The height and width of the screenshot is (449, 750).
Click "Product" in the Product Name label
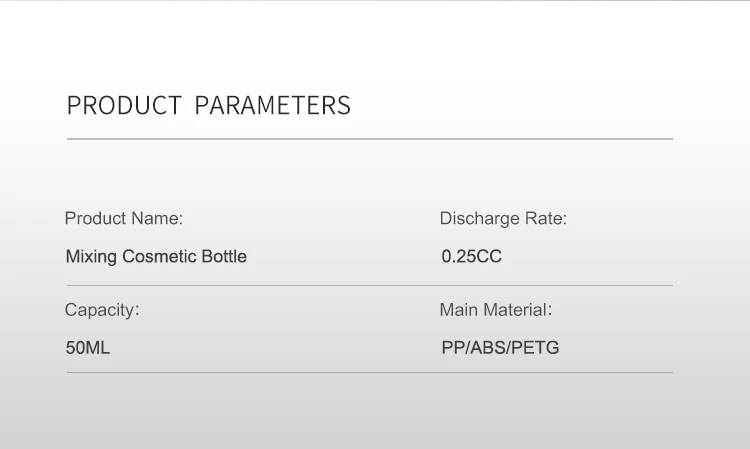tap(95, 218)
